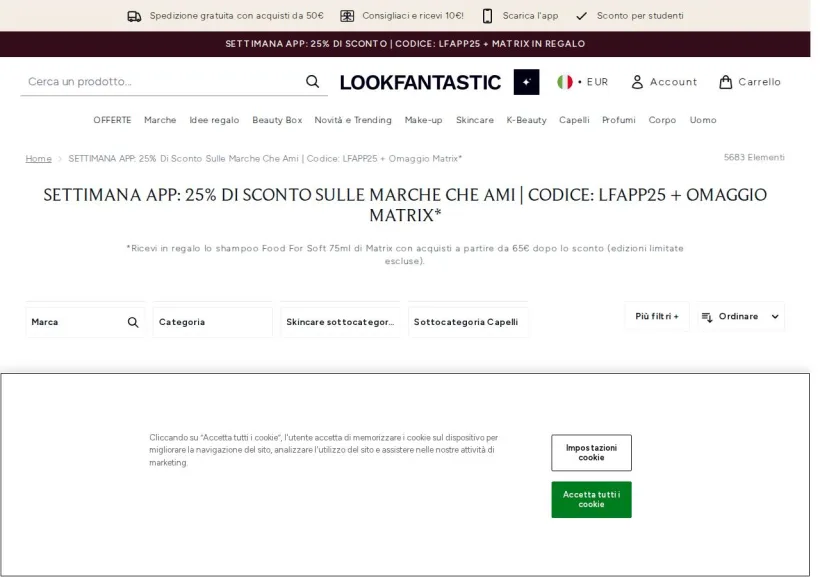Open the Idee regalo menu

tap(214, 120)
